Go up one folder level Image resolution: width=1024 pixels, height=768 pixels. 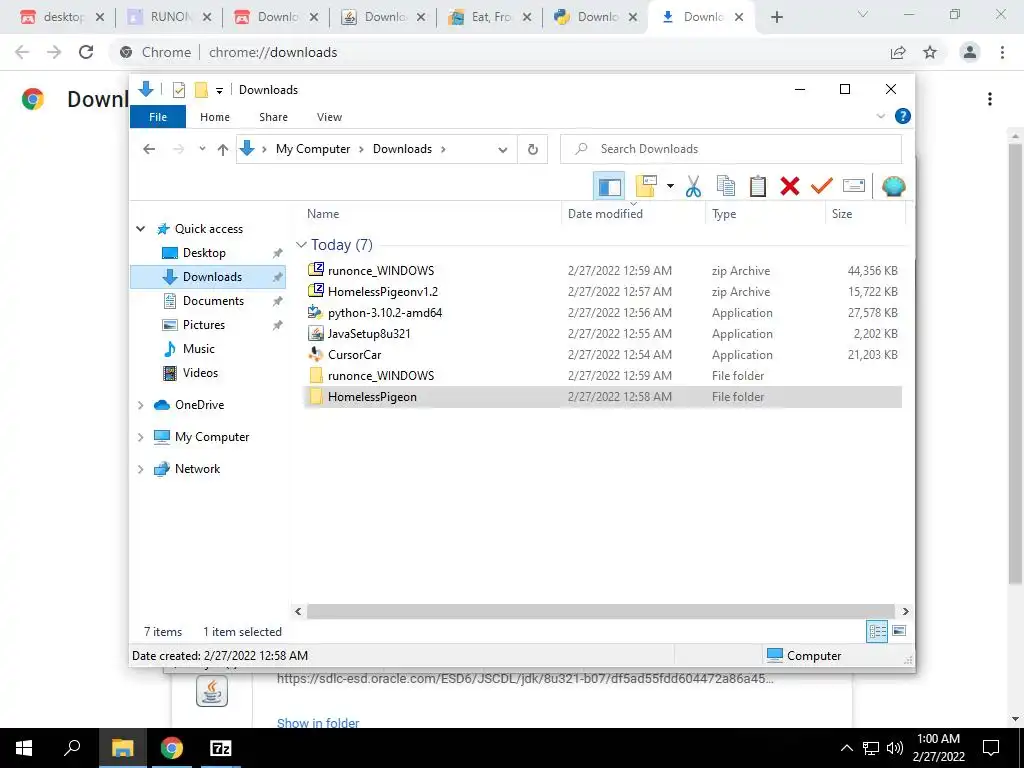223,150
